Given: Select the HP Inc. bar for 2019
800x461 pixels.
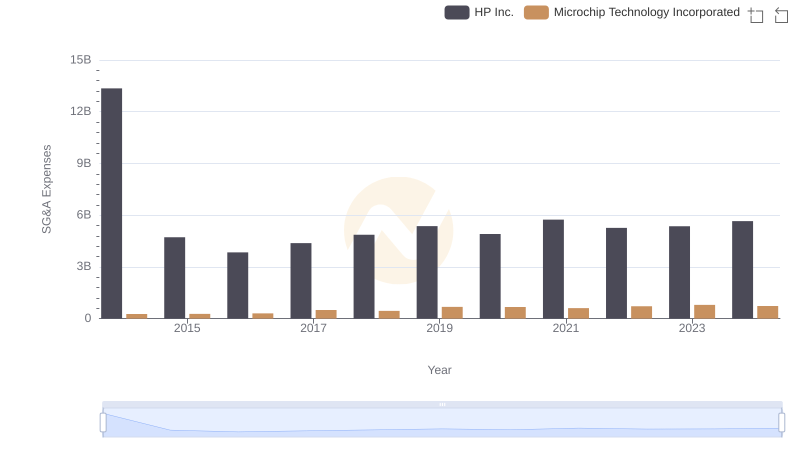Looking at the screenshot, I should 427,272.
